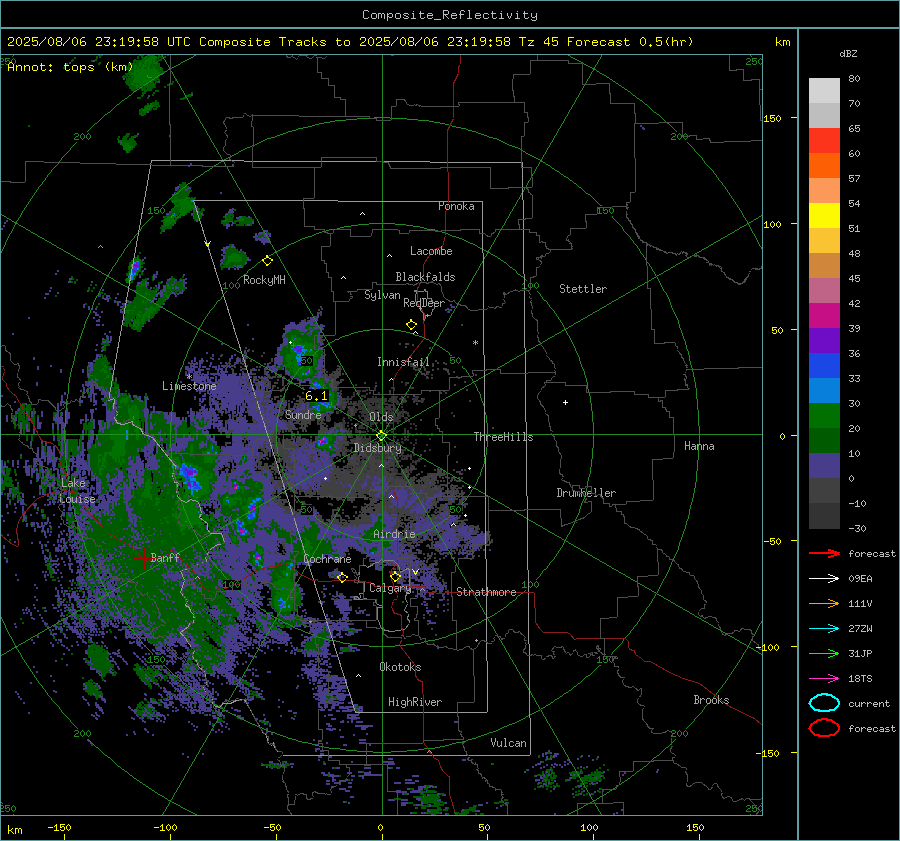900x841 pixels.
Task: Click the Banff town label
Action: 165,557
